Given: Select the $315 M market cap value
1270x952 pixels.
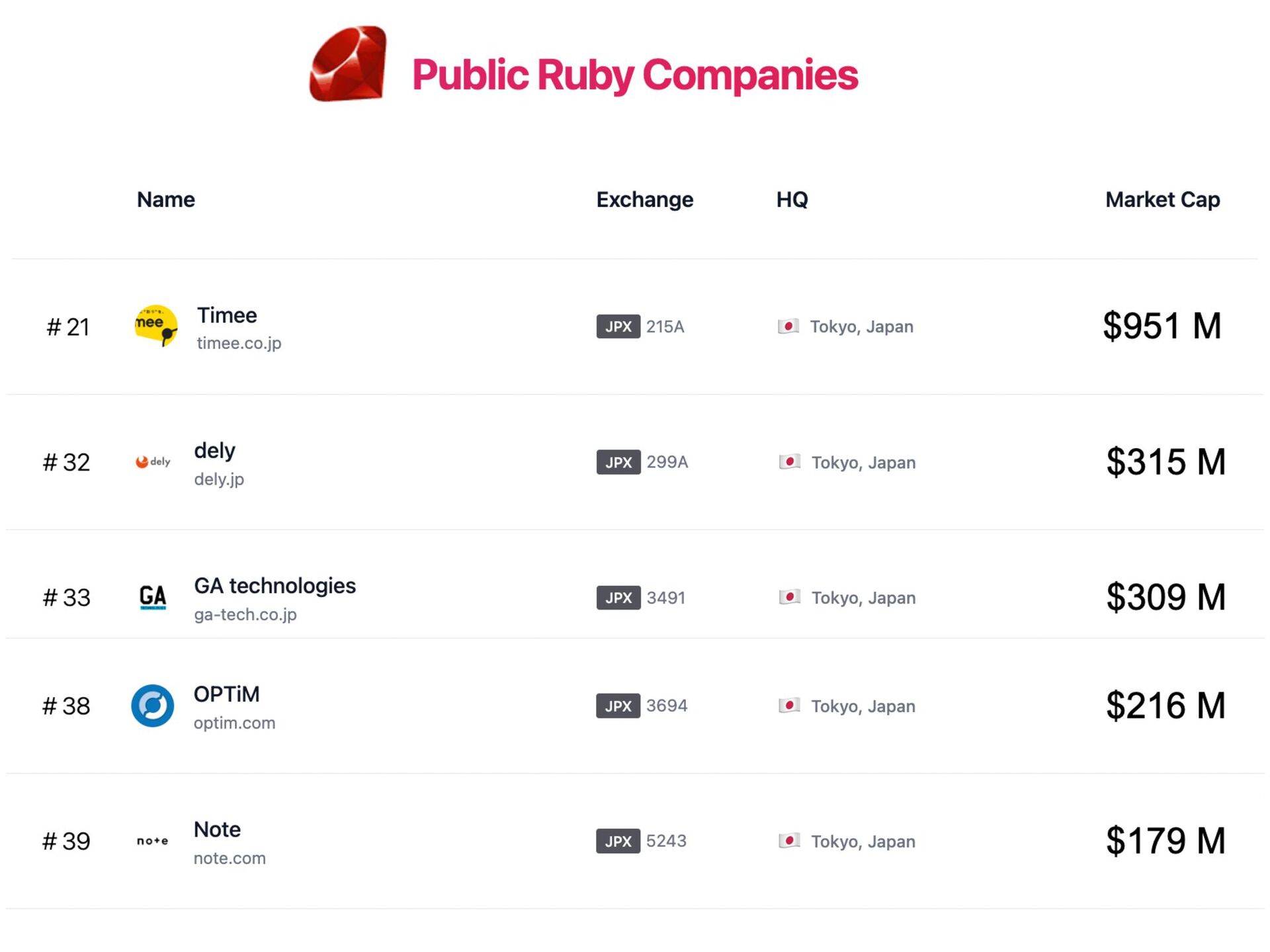Looking at the screenshot, I should (1165, 461).
